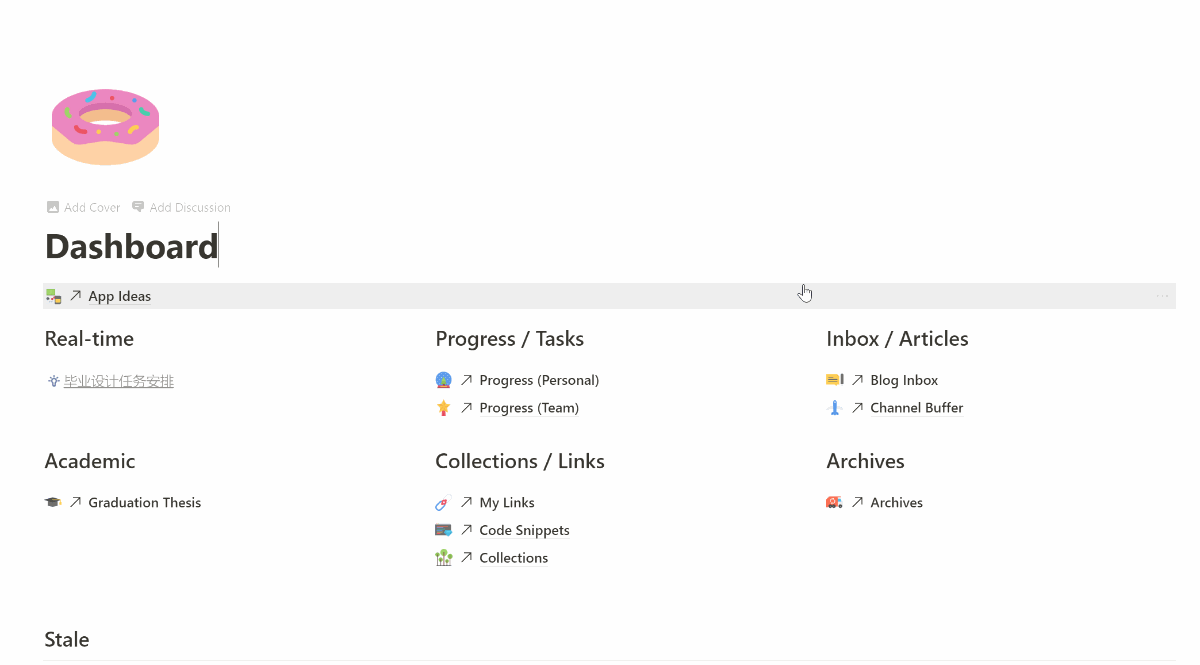Image resolution: width=1200 pixels, height=665 pixels.
Task: Open the Graduation Thesis linked page
Action: pyautogui.click(x=144, y=503)
